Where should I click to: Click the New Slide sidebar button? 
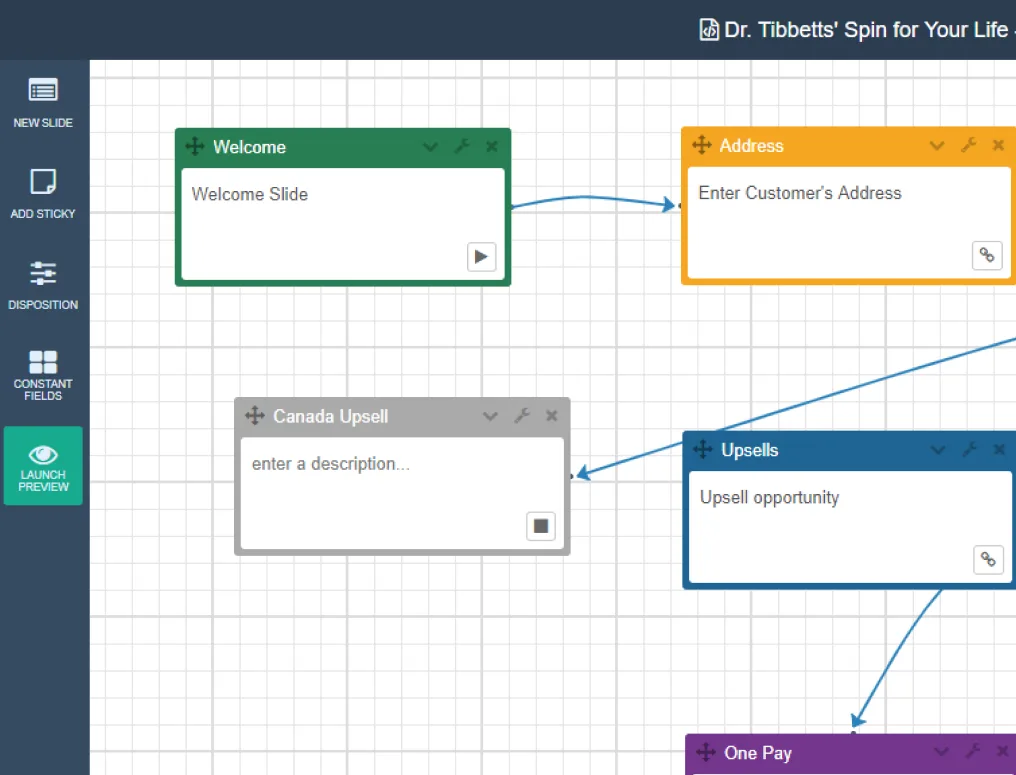pos(43,102)
